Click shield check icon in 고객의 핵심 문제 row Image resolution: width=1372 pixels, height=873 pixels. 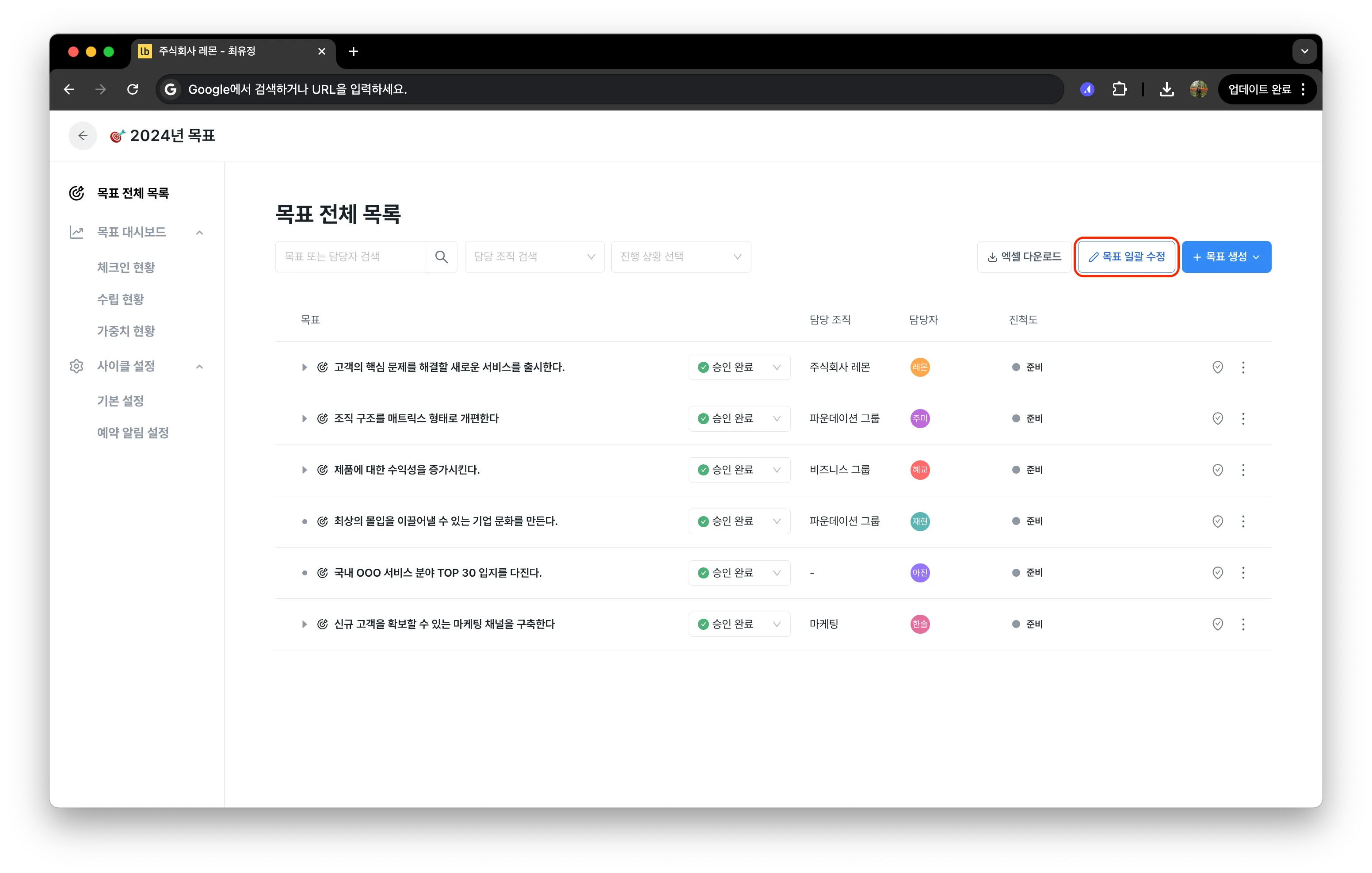click(x=1218, y=367)
